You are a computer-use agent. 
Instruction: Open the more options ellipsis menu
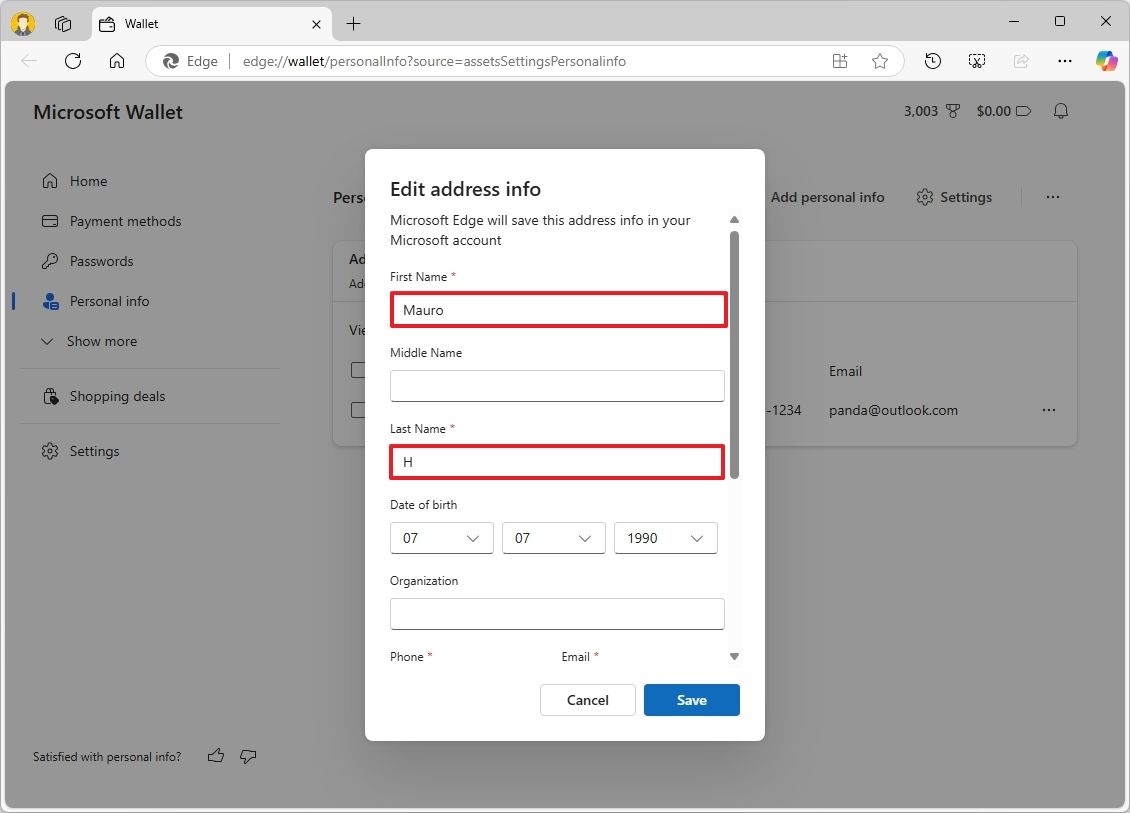(1052, 197)
